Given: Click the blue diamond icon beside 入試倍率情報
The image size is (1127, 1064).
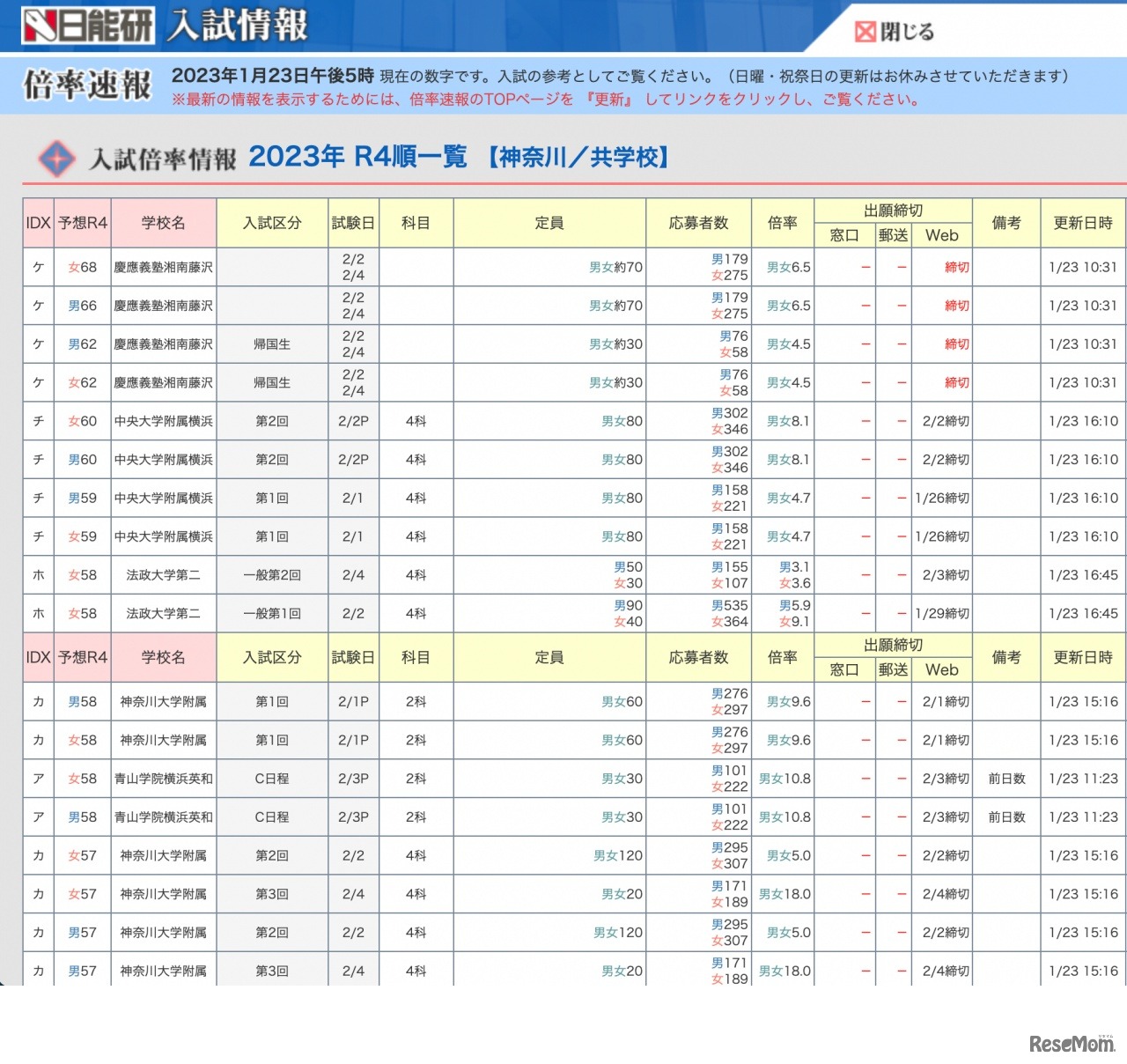Looking at the screenshot, I should (x=56, y=159).
